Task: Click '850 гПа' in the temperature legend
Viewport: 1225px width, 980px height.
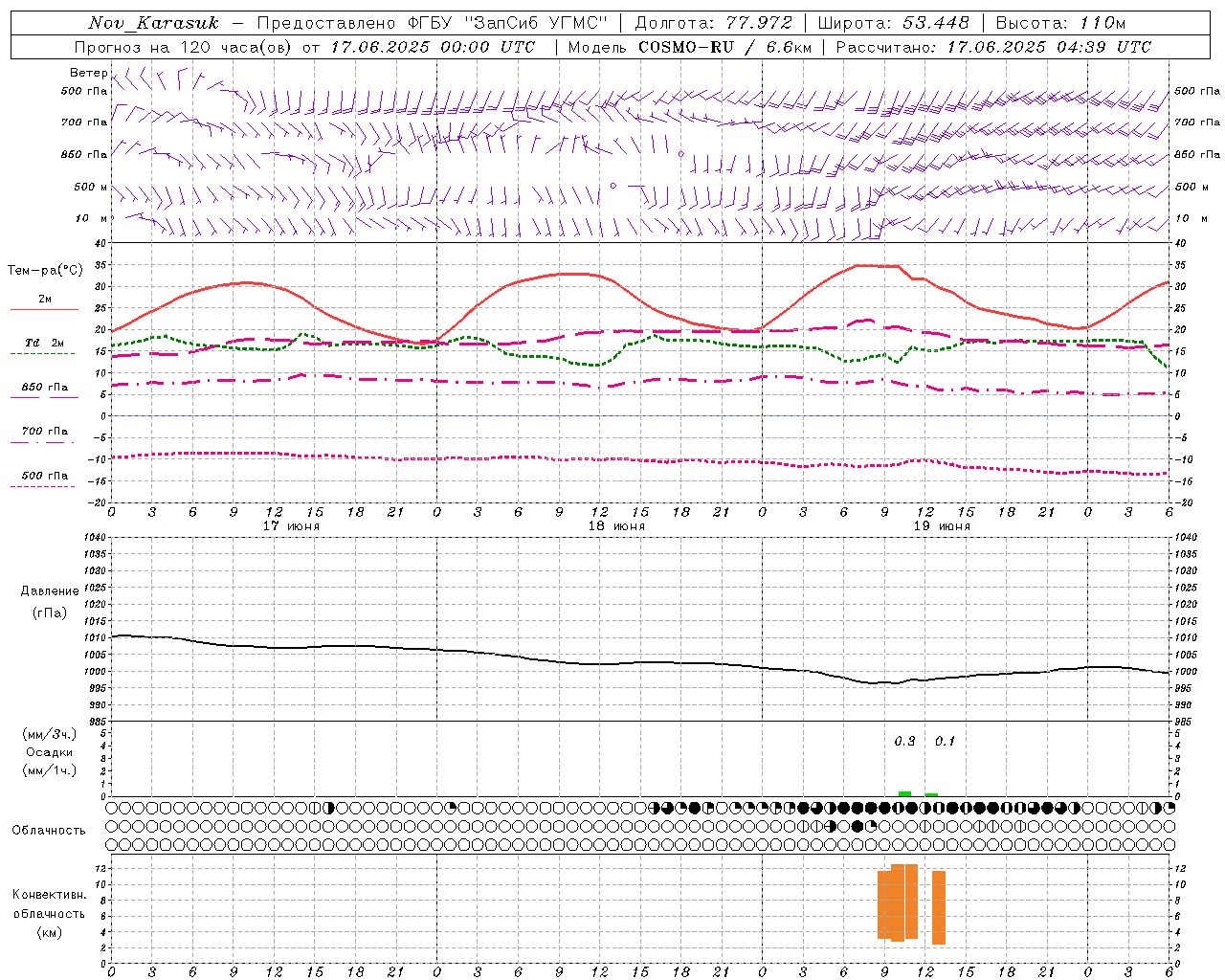Action: [x=45, y=388]
